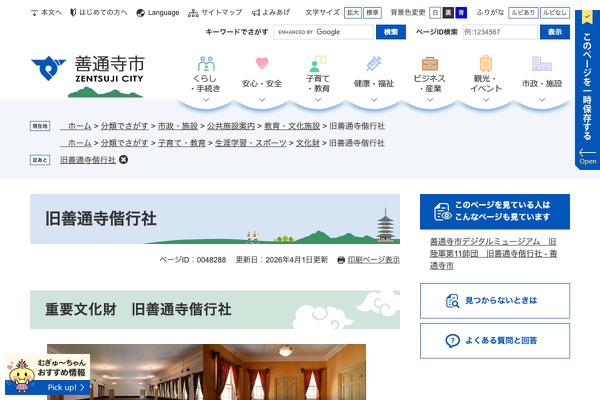Open the Language globe link

(x=158, y=13)
